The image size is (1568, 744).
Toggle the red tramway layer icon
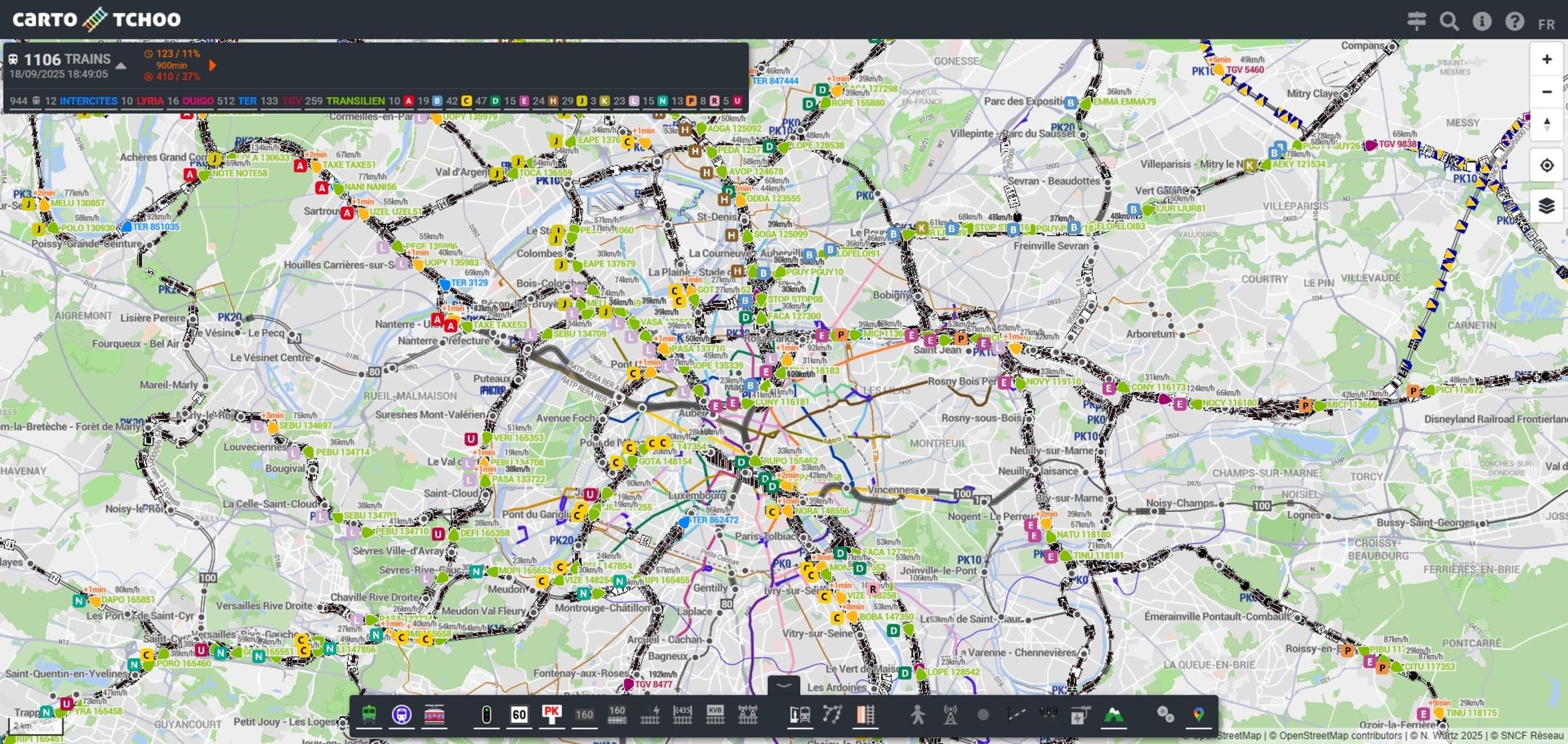pyautogui.click(x=434, y=715)
